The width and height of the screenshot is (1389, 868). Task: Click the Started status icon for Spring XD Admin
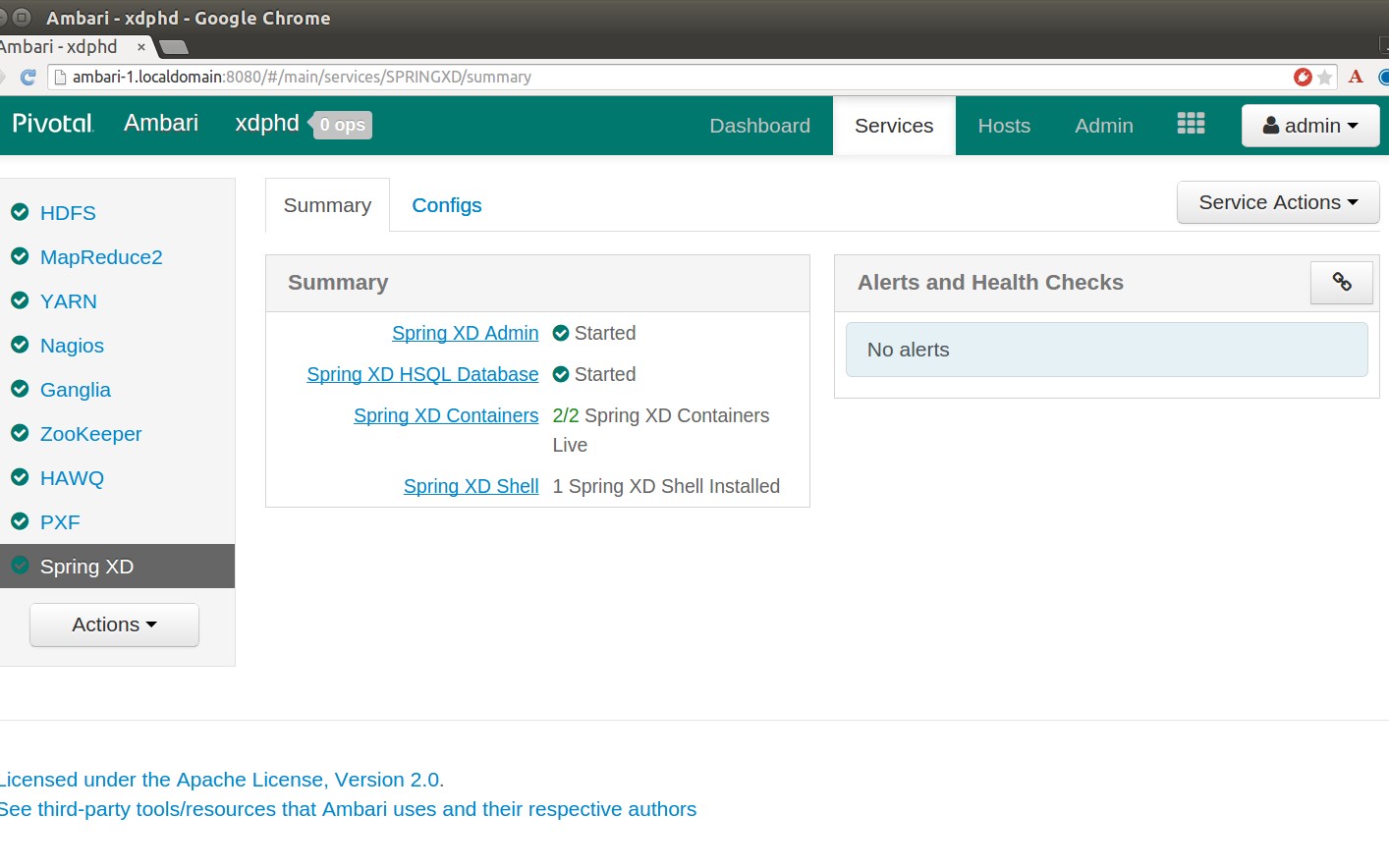point(561,334)
